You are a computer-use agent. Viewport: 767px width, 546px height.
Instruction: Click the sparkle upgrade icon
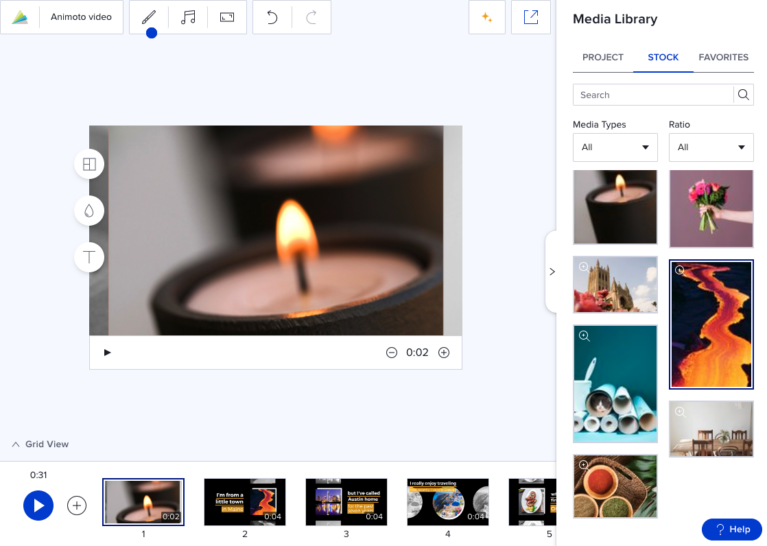pos(487,17)
